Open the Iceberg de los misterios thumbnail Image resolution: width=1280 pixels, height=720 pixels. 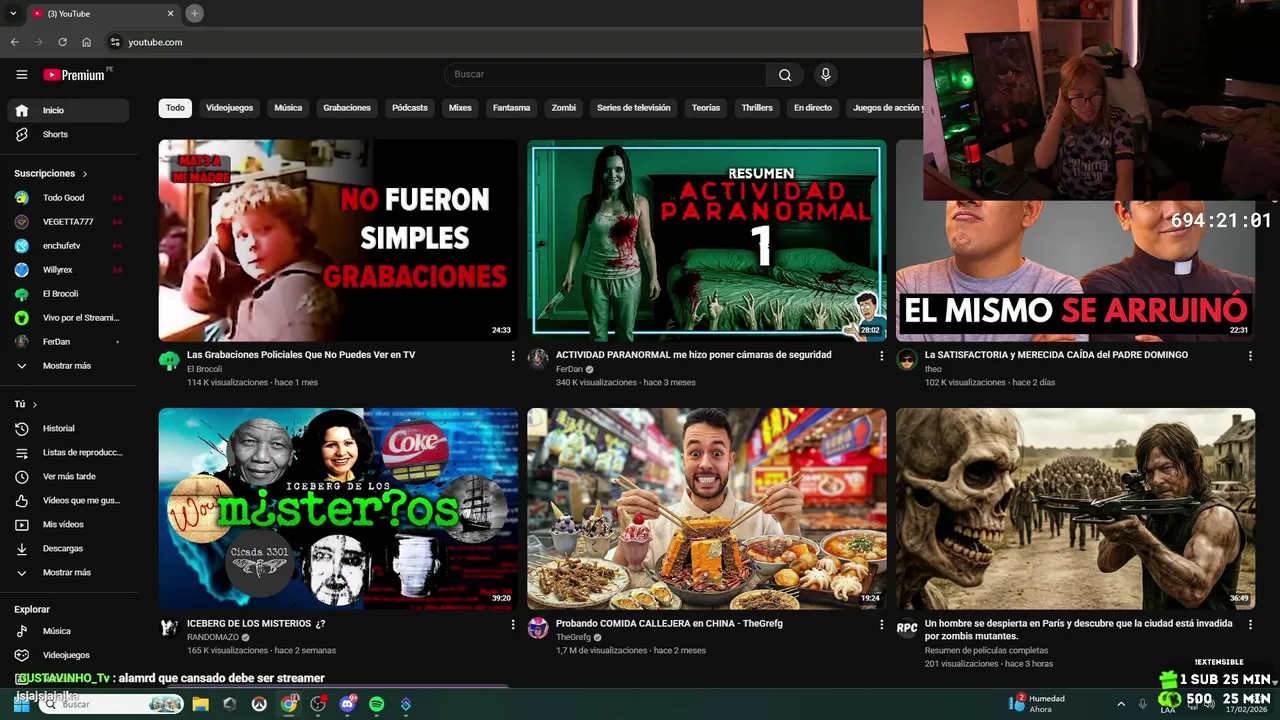(x=338, y=509)
